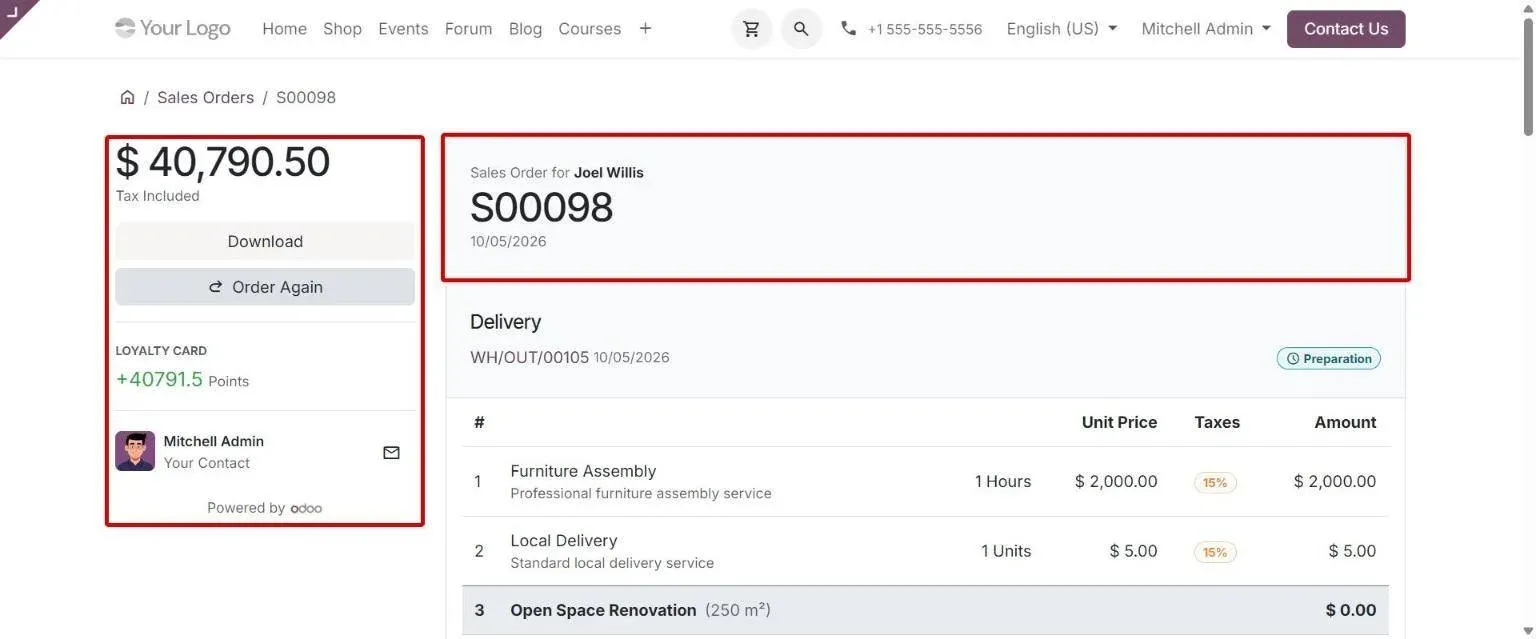
Task: Click the $ 5.00 unit price cell
Action: click(x=1133, y=551)
